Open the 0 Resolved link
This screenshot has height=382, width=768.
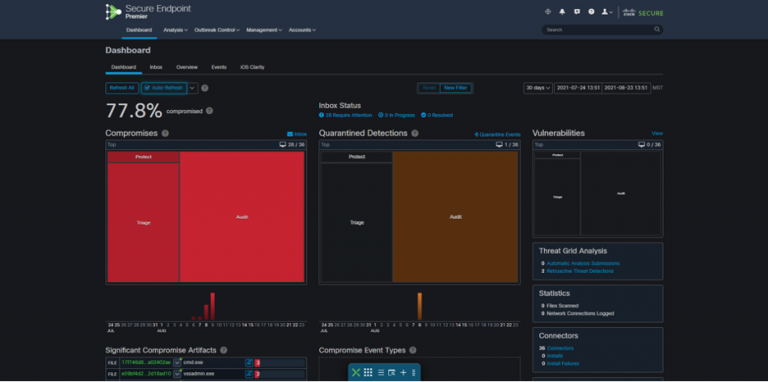coord(437,116)
